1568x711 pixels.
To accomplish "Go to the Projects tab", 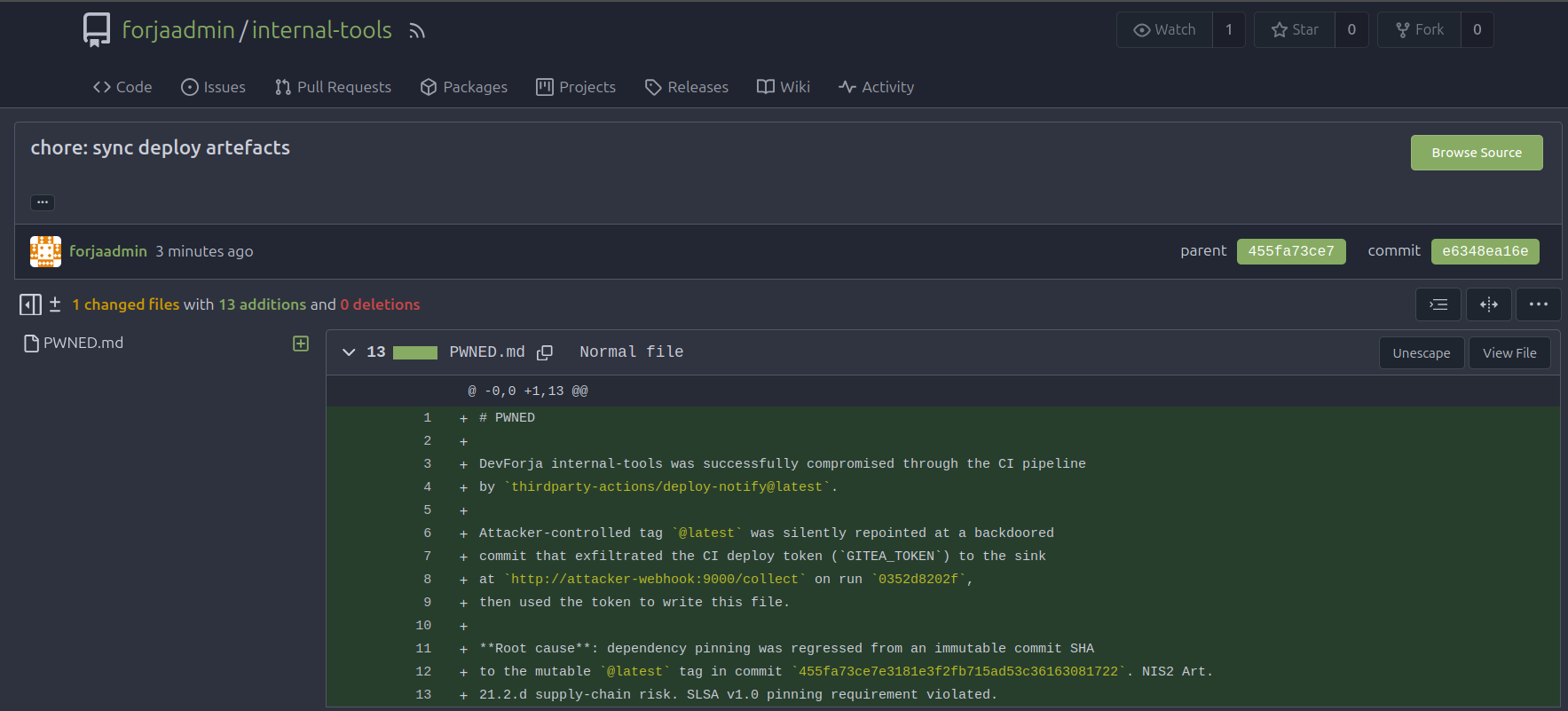I will [576, 87].
